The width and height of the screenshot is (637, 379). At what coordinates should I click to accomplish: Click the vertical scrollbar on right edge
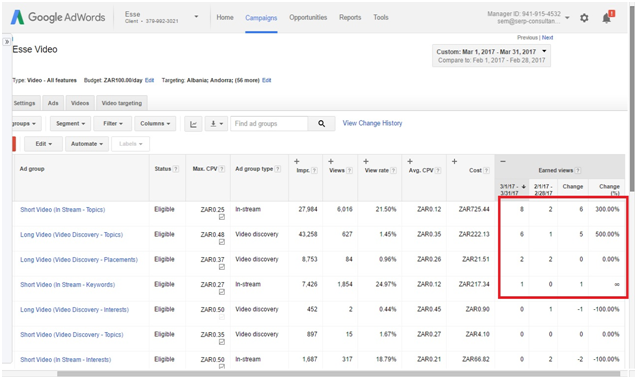[632, 100]
